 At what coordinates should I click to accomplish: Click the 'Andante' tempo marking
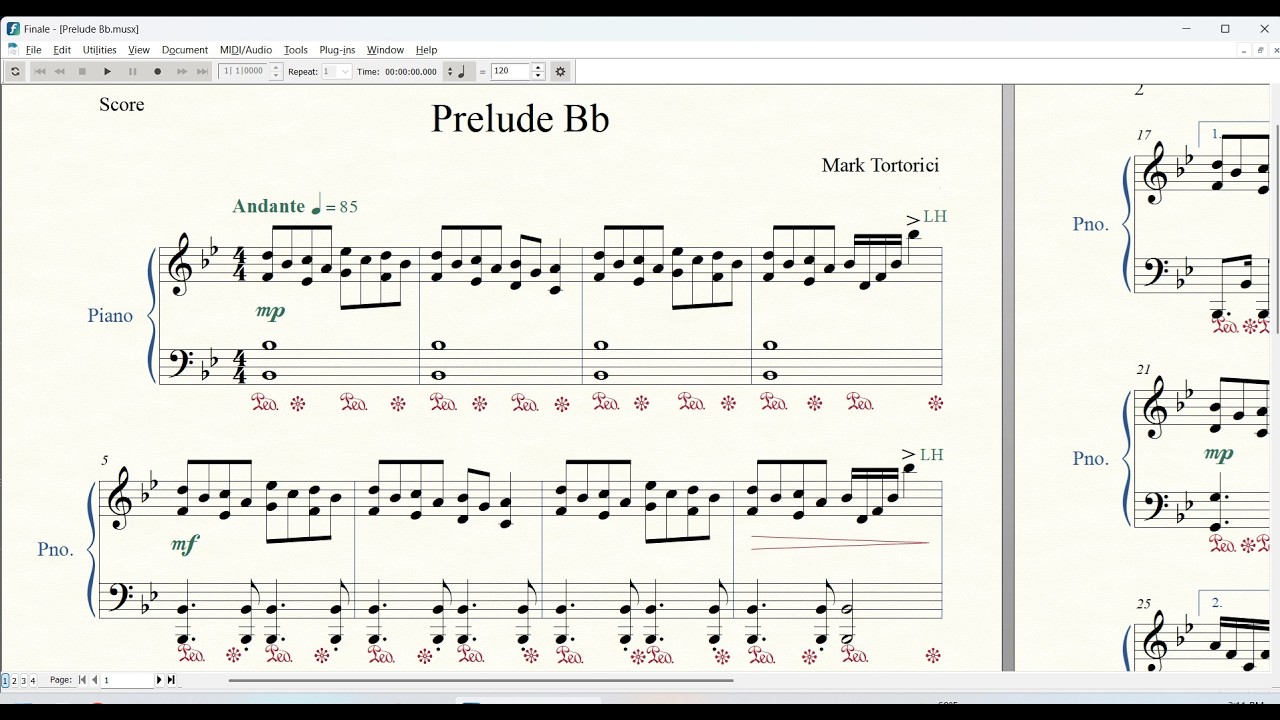click(x=269, y=206)
